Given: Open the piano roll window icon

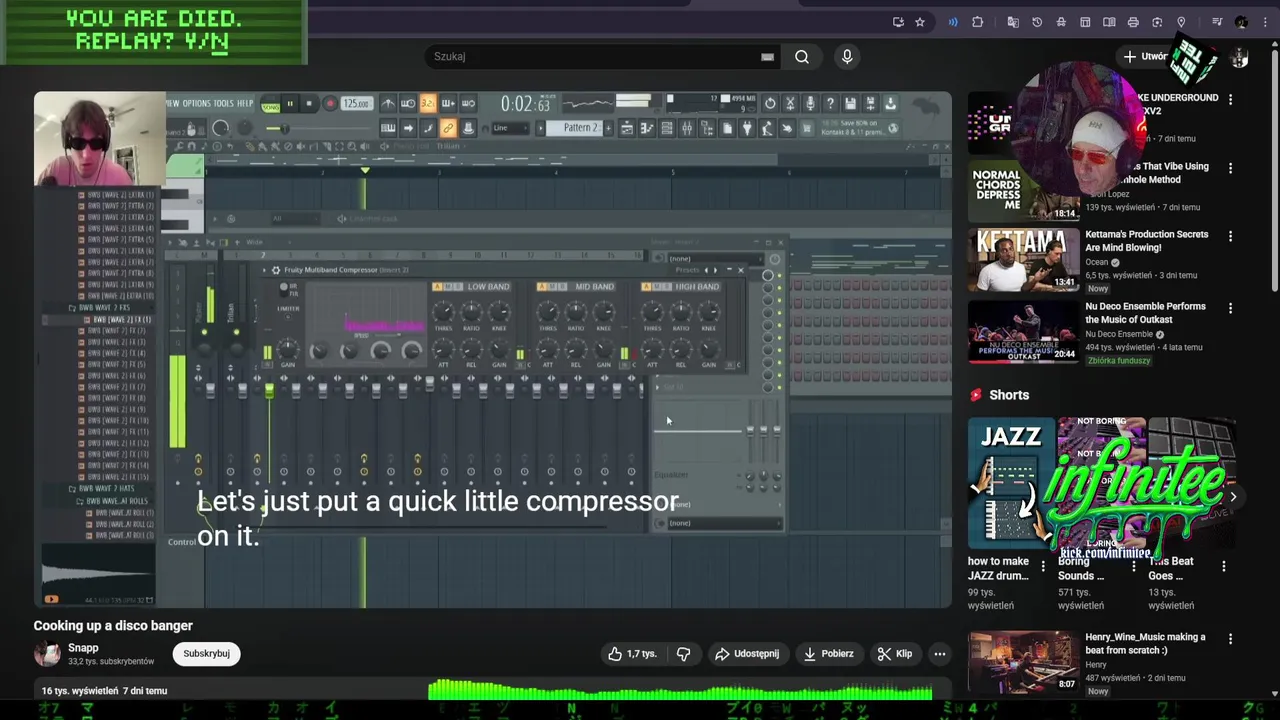Looking at the screenshot, I should pyautogui.click(x=646, y=128).
